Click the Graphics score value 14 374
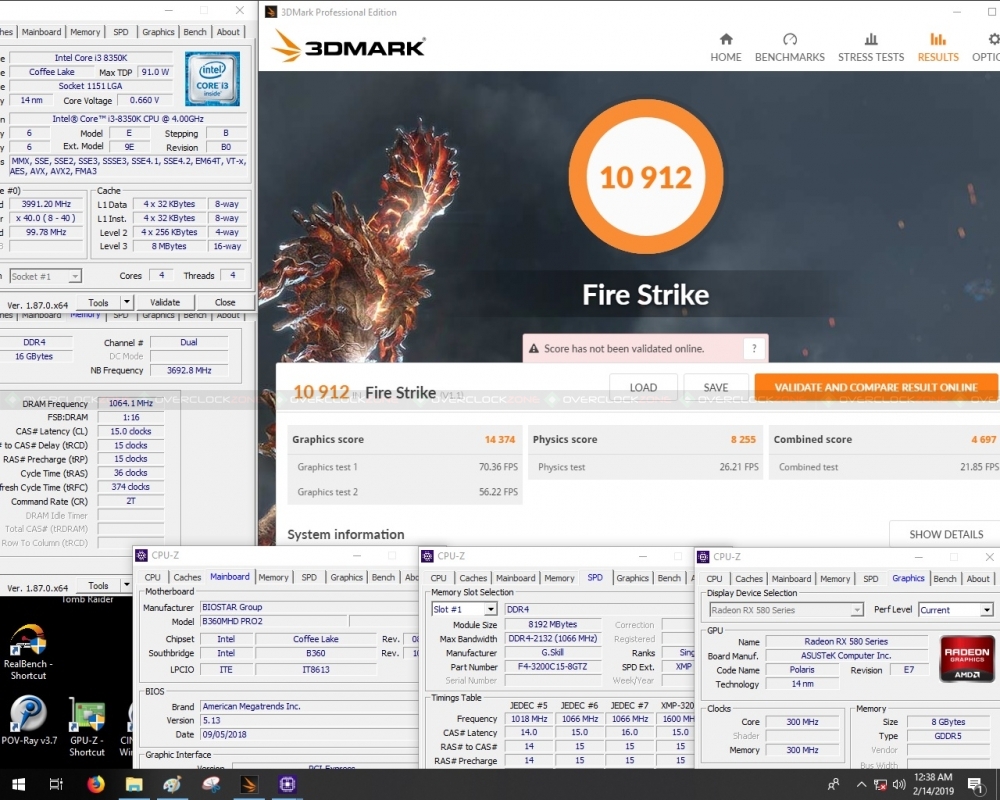 coord(499,440)
